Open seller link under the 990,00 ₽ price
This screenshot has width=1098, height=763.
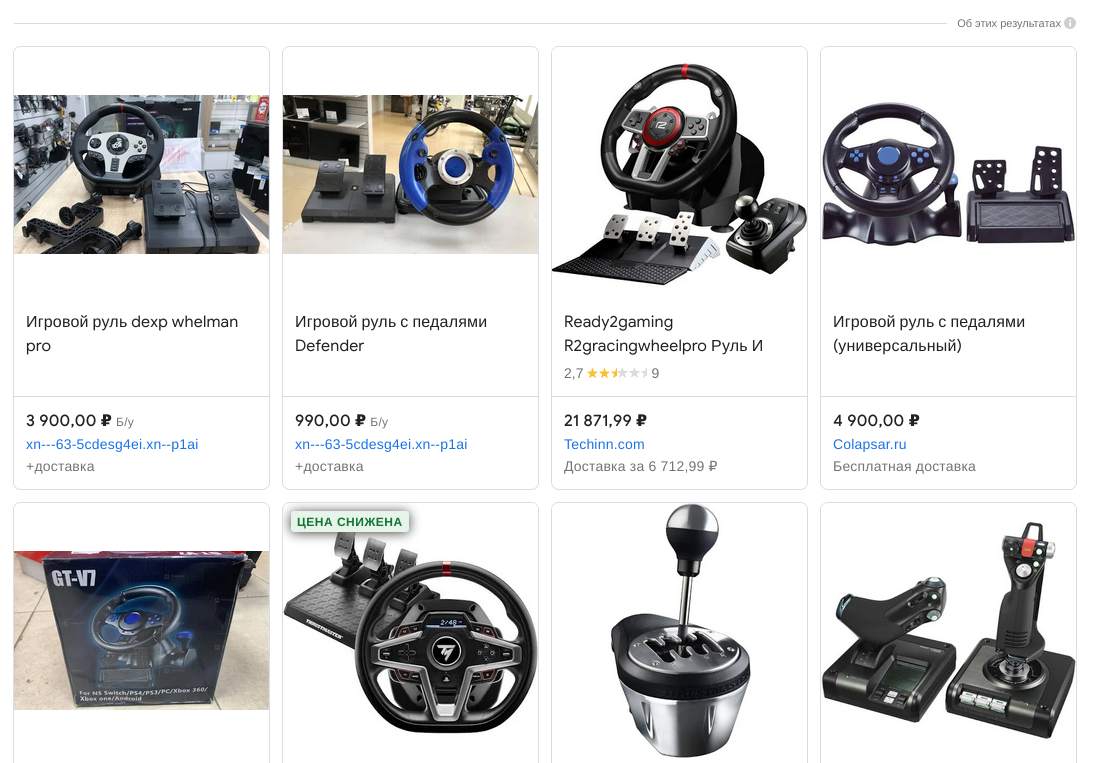tap(381, 444)
